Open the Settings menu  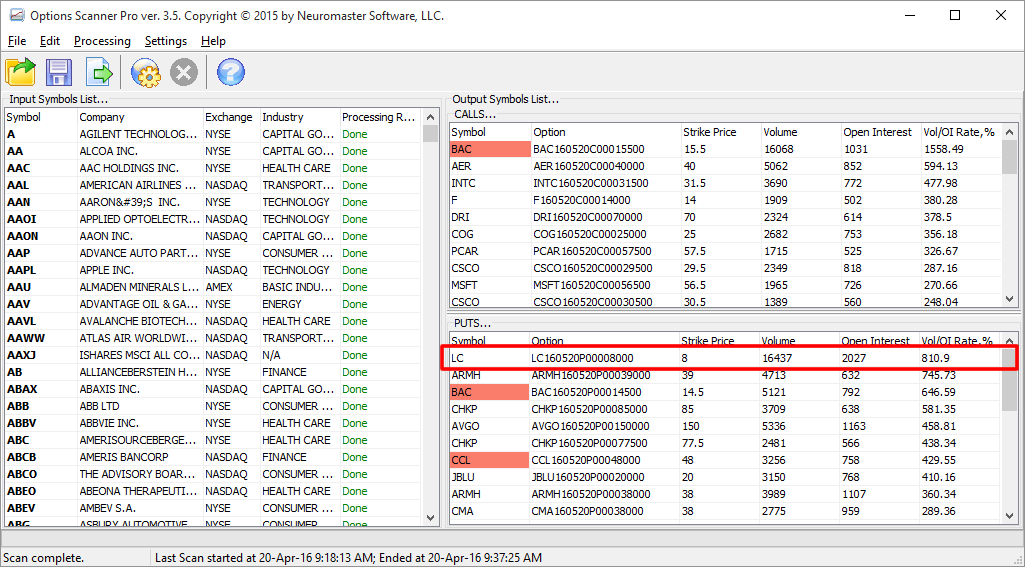165,41
